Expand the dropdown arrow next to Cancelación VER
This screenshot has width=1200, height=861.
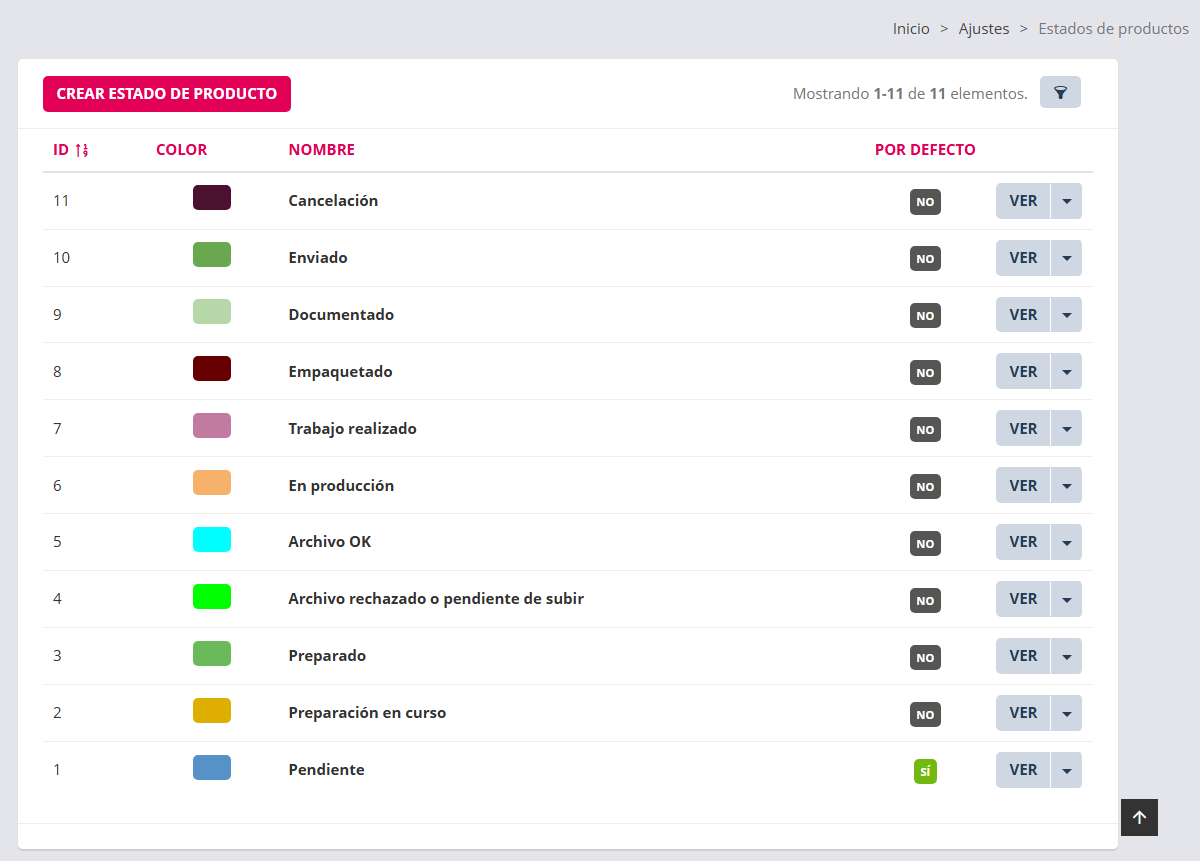[x=1066, y=201]
